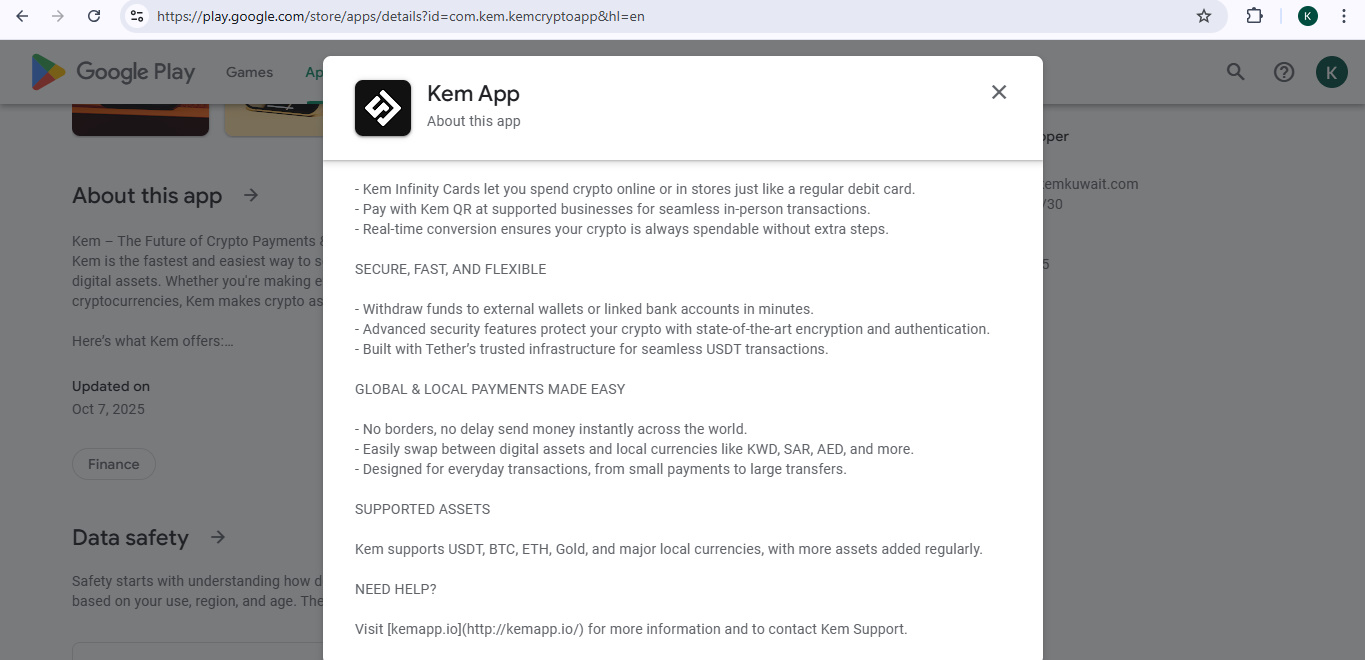1365x660 pixels.
Task: Open the Games tab
Action: click(249, 72)
